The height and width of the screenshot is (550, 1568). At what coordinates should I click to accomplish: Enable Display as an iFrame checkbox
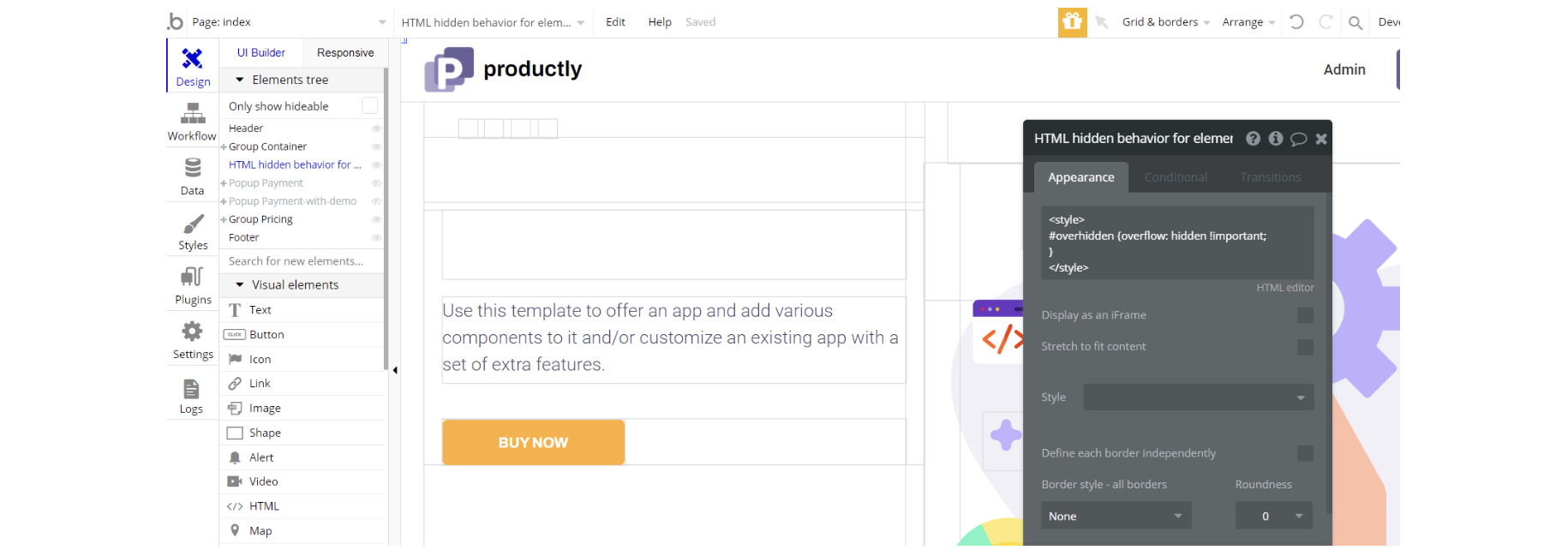click(x=1305, y=315)
